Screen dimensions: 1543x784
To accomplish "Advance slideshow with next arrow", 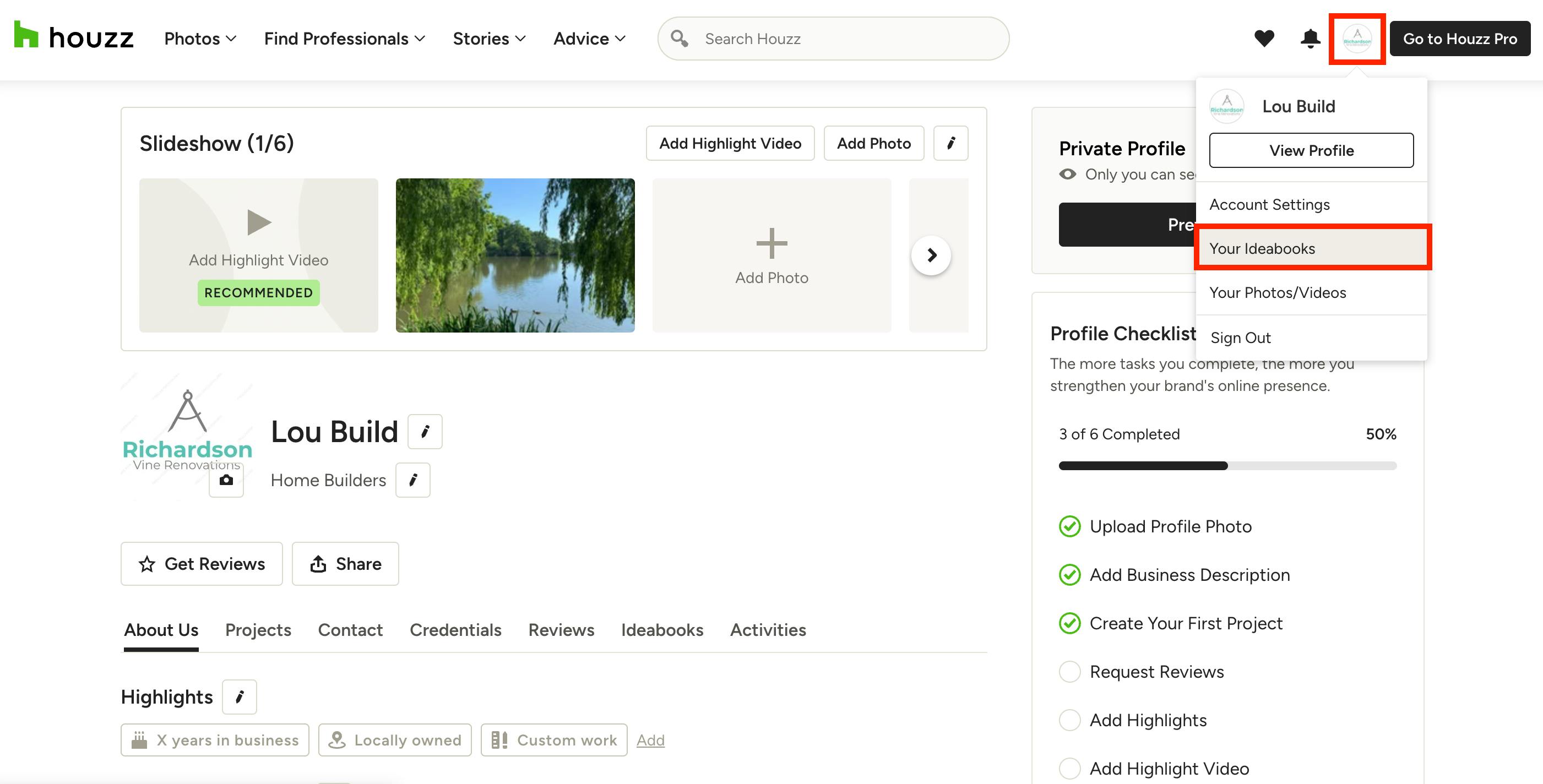I will pyautogui.click(x=931, y=256).
